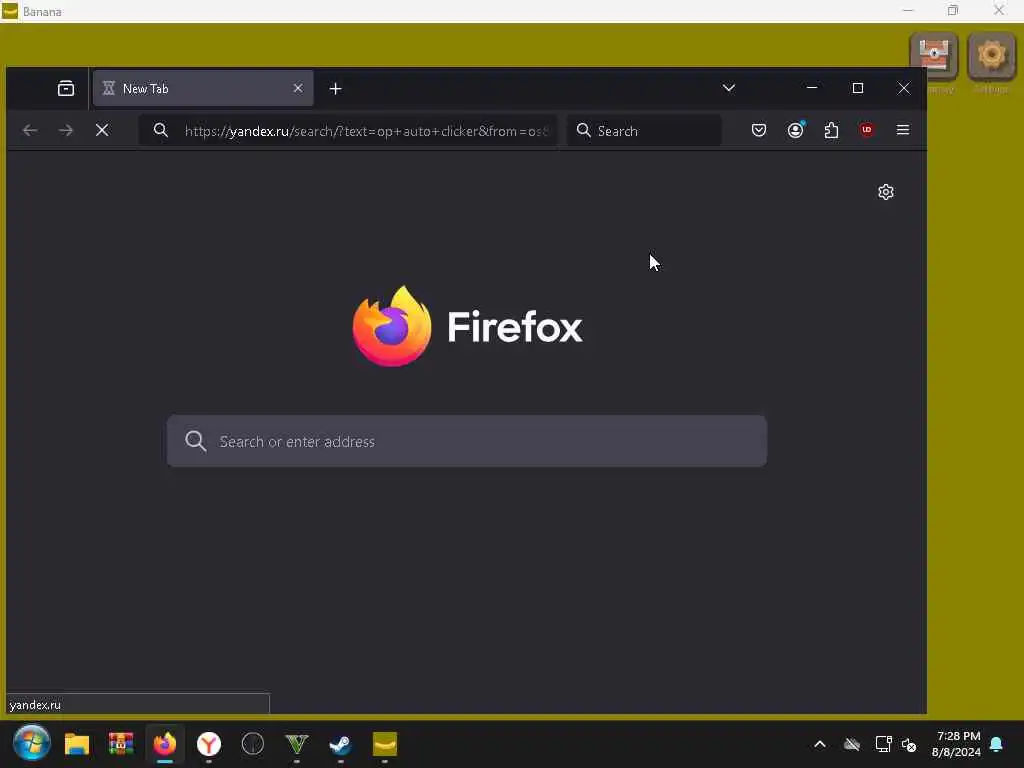
Task: Open Steam from the taskbar
Action: (x=340, y=744)
